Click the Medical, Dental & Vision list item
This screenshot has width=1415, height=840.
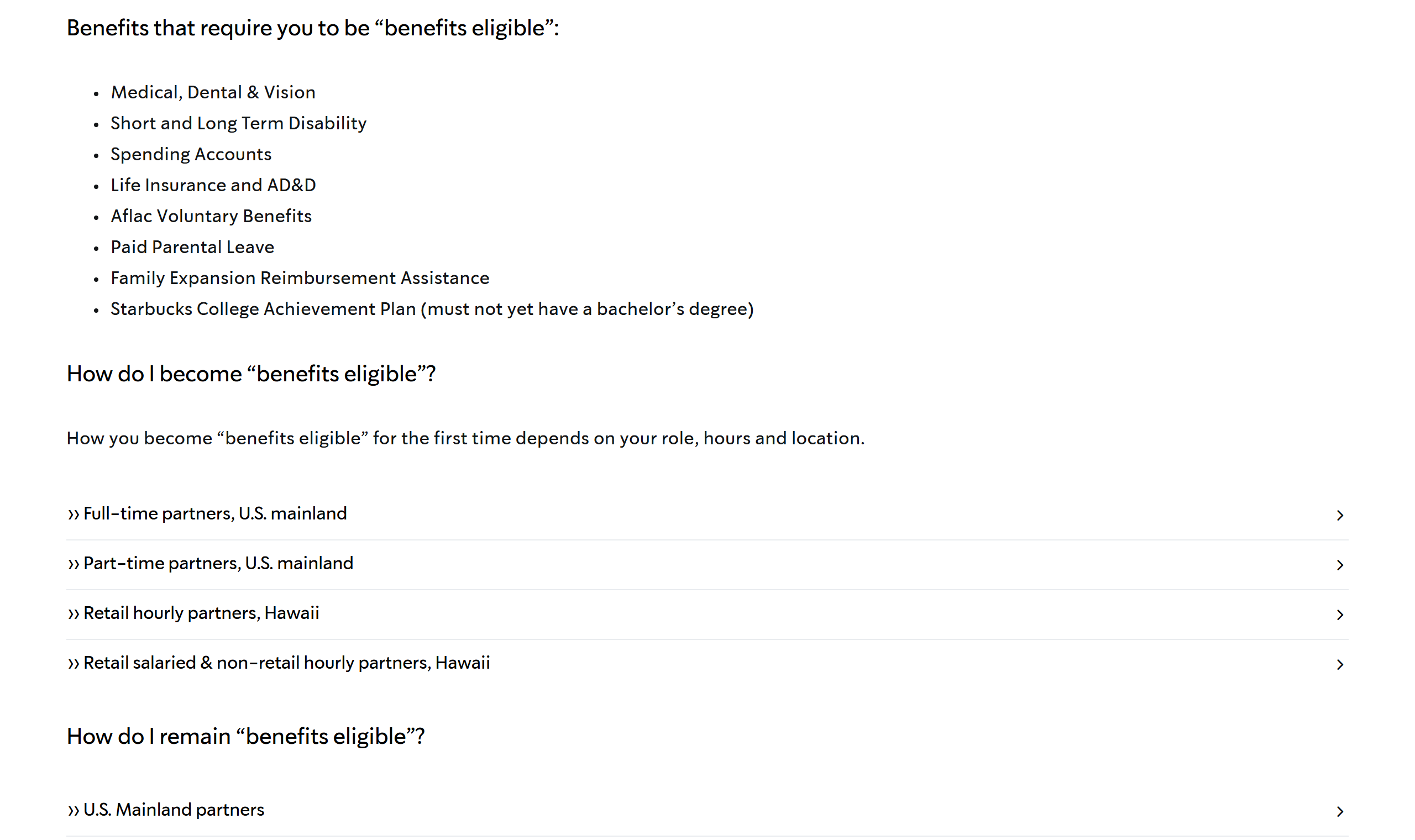pos(213,92)
